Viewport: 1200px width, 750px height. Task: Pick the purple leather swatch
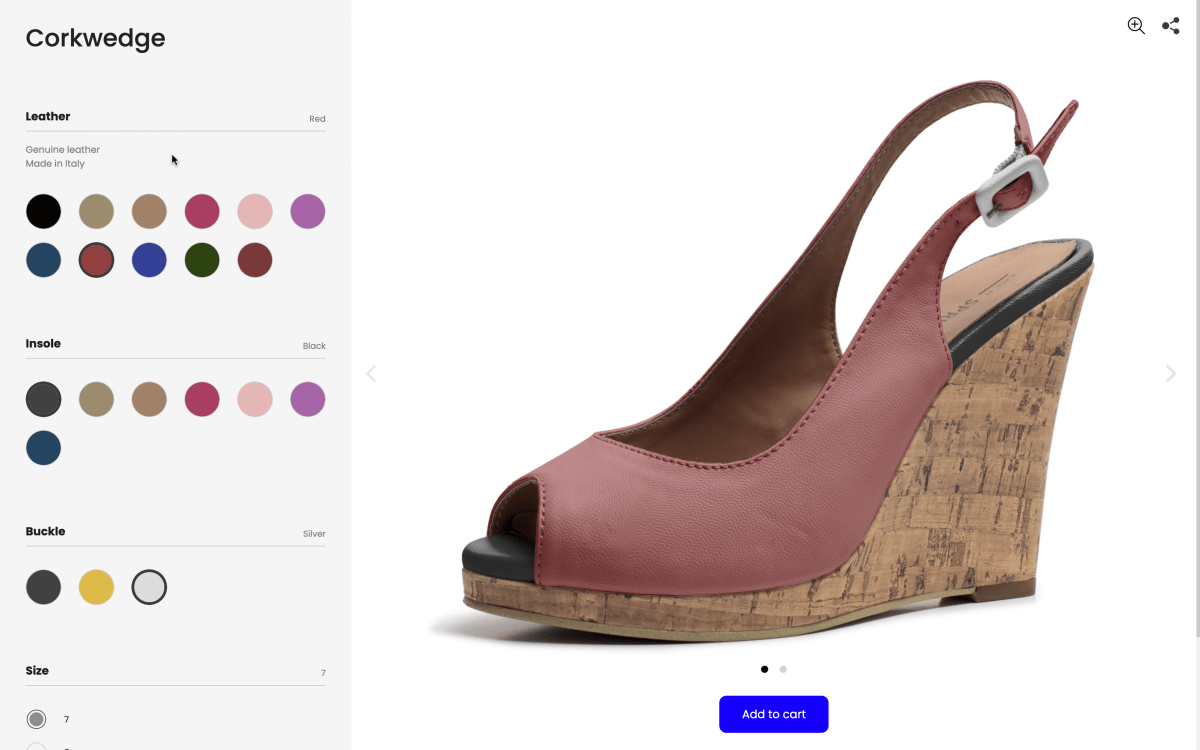308,212
